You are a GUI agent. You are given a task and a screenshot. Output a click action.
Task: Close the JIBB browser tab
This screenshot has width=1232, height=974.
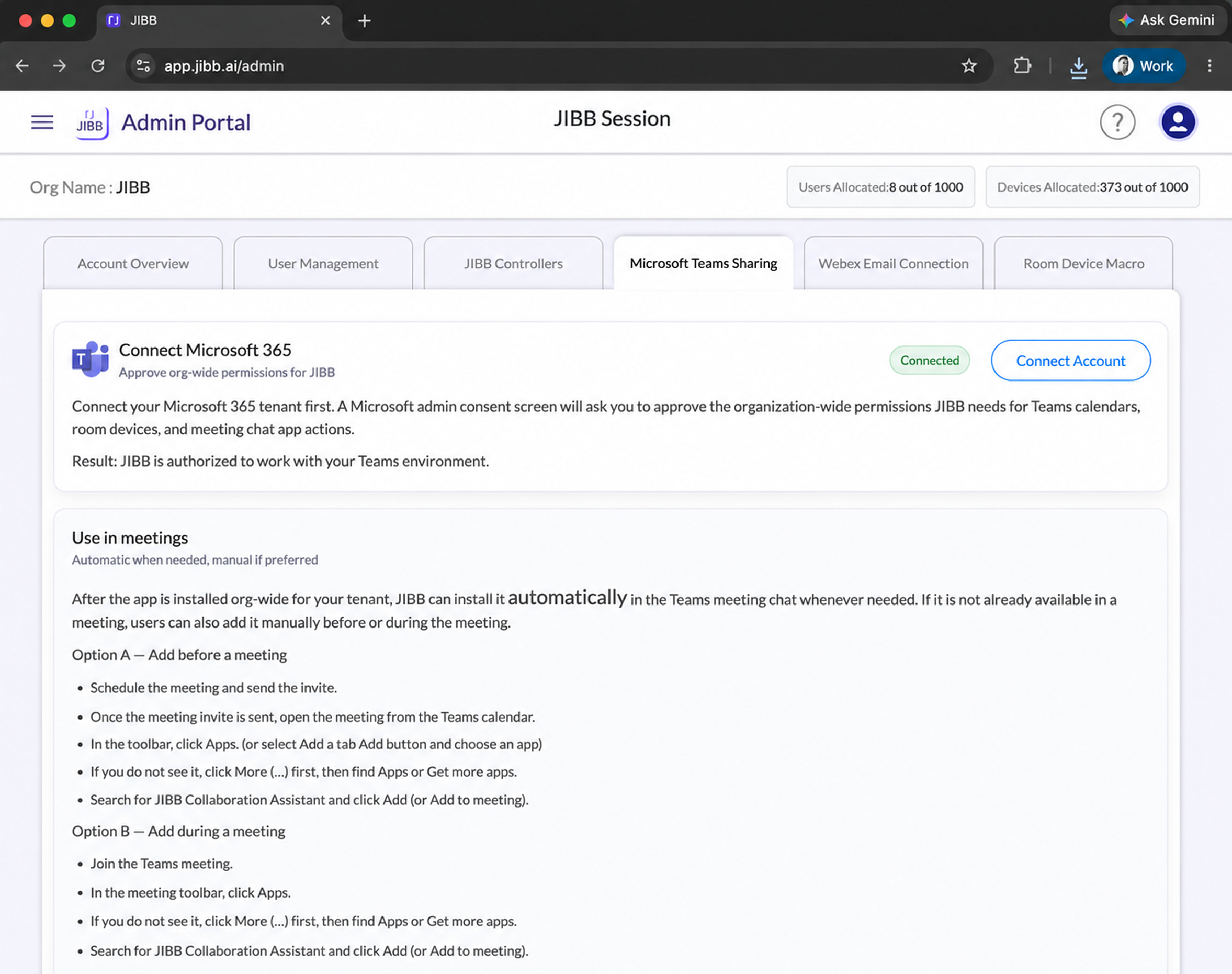coord(325,20)
